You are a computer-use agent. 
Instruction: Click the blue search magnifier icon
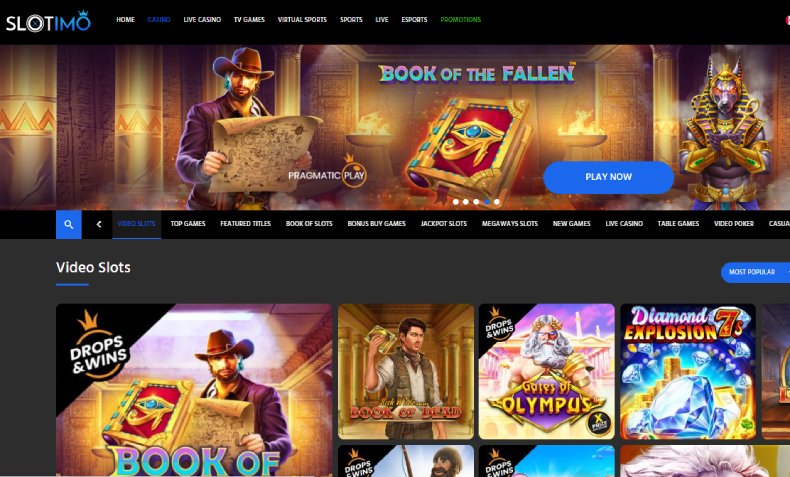point(69,224)
